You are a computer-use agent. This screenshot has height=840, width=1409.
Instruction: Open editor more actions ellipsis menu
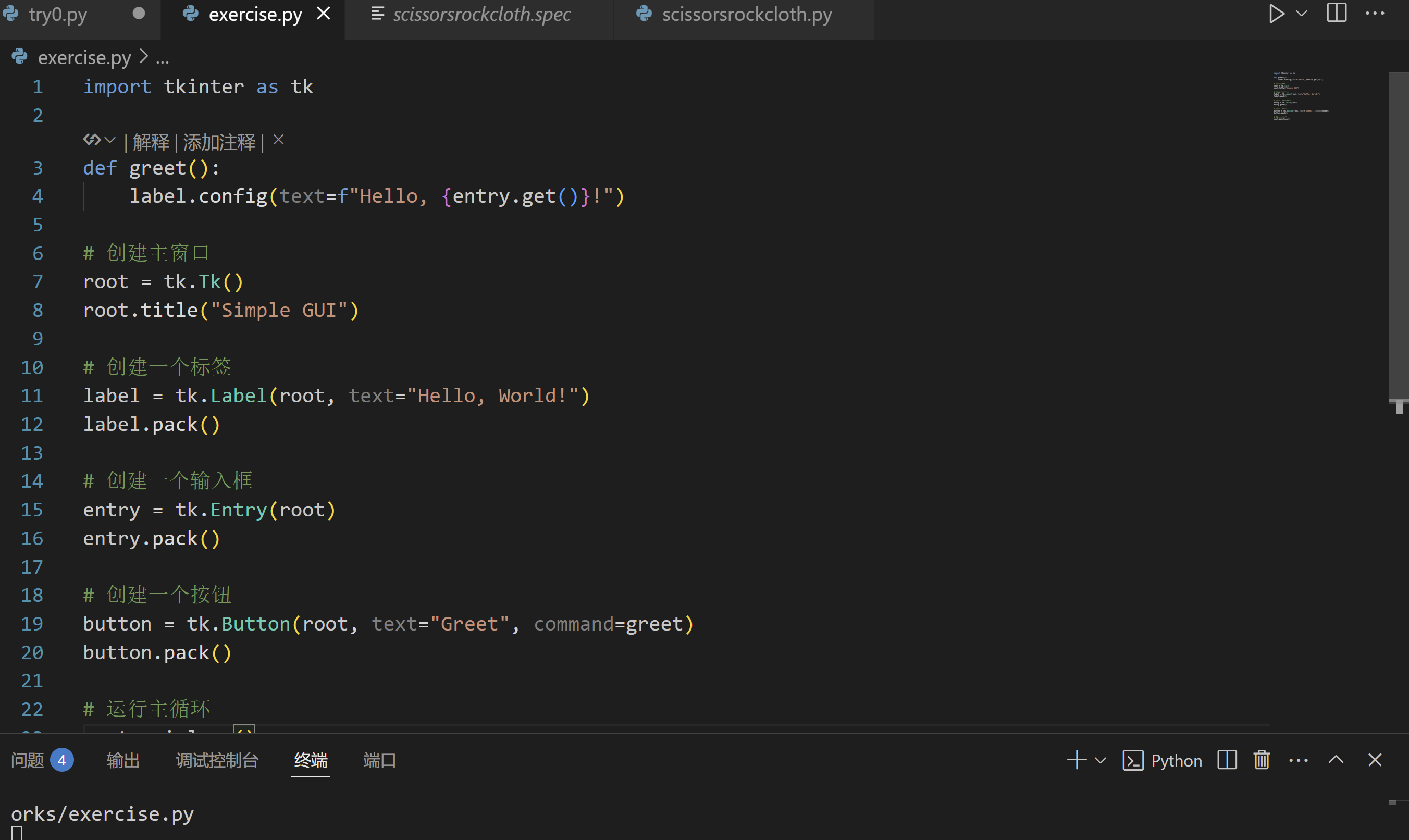point(1375,14)
